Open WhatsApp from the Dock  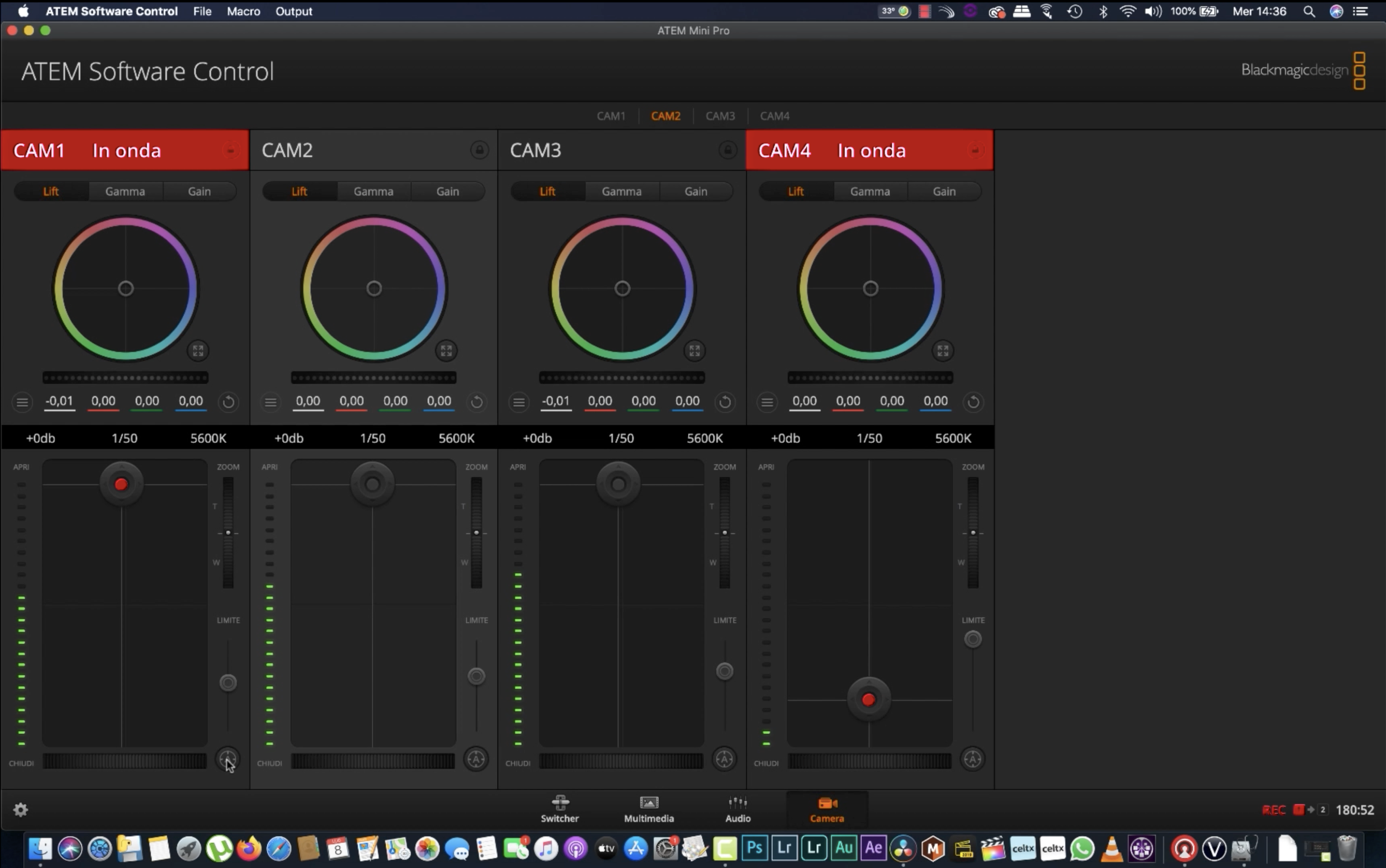[x=1082, y=848]
